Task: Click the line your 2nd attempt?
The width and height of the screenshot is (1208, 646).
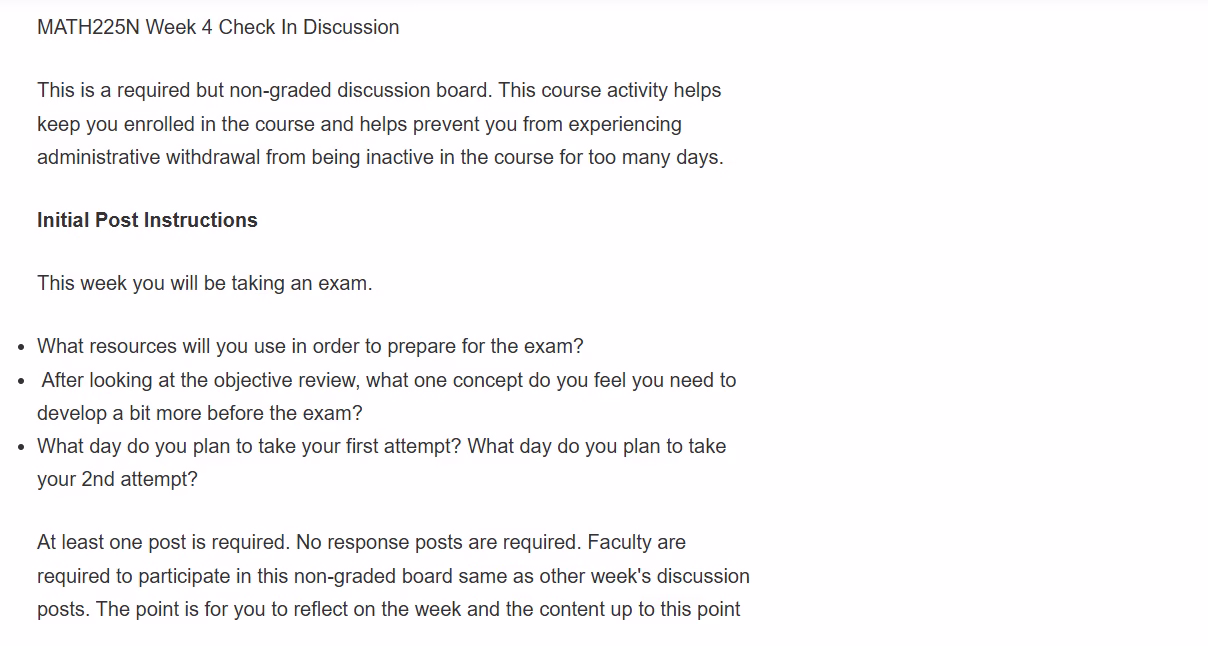Action: [117, 479]
